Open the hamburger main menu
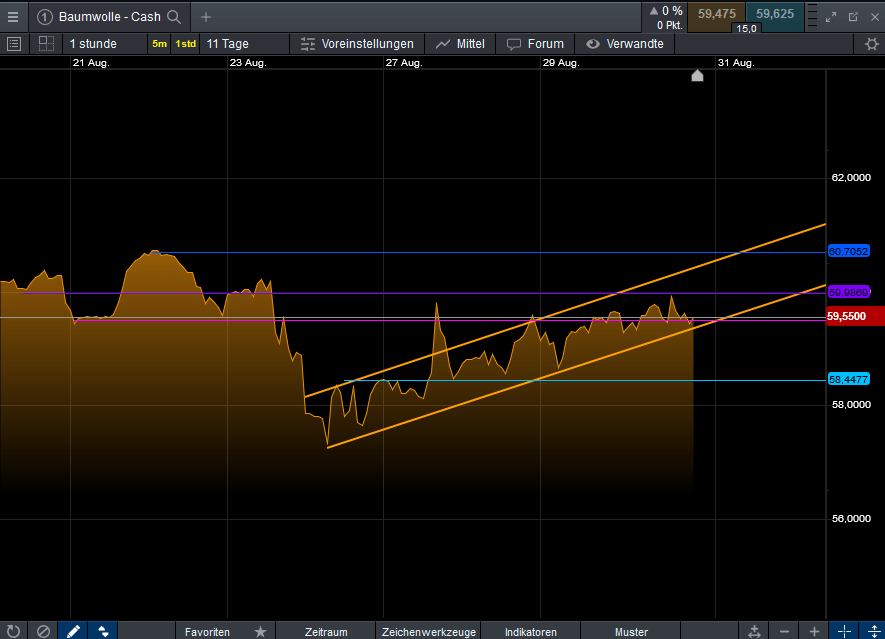Viewport: 885px width, 639px height. 13,16
